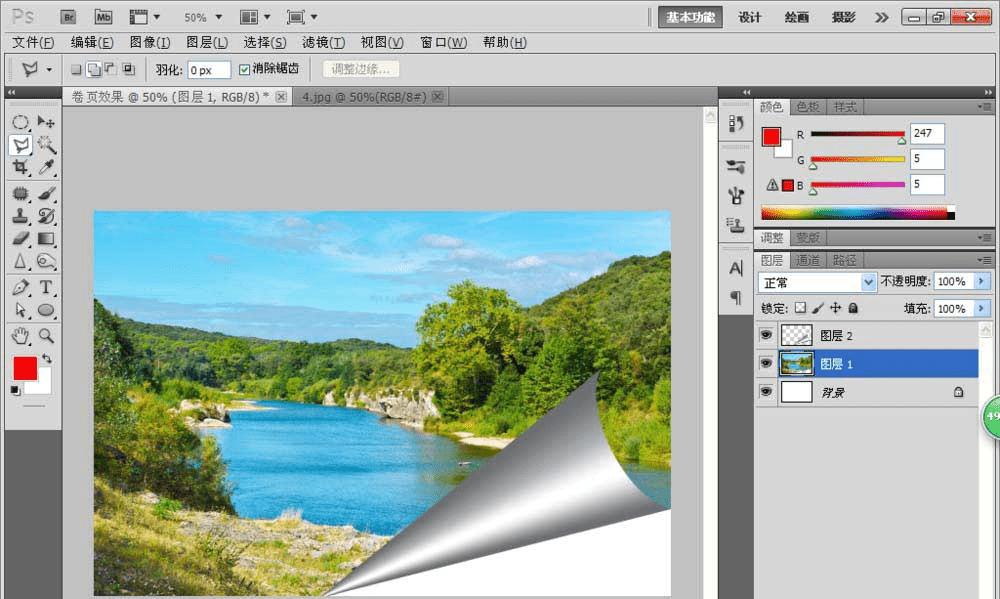The width and height of the screenshot is (1000, 599).
Task: Launch Mini Bridge from top bar
Action: pos(103,17)
